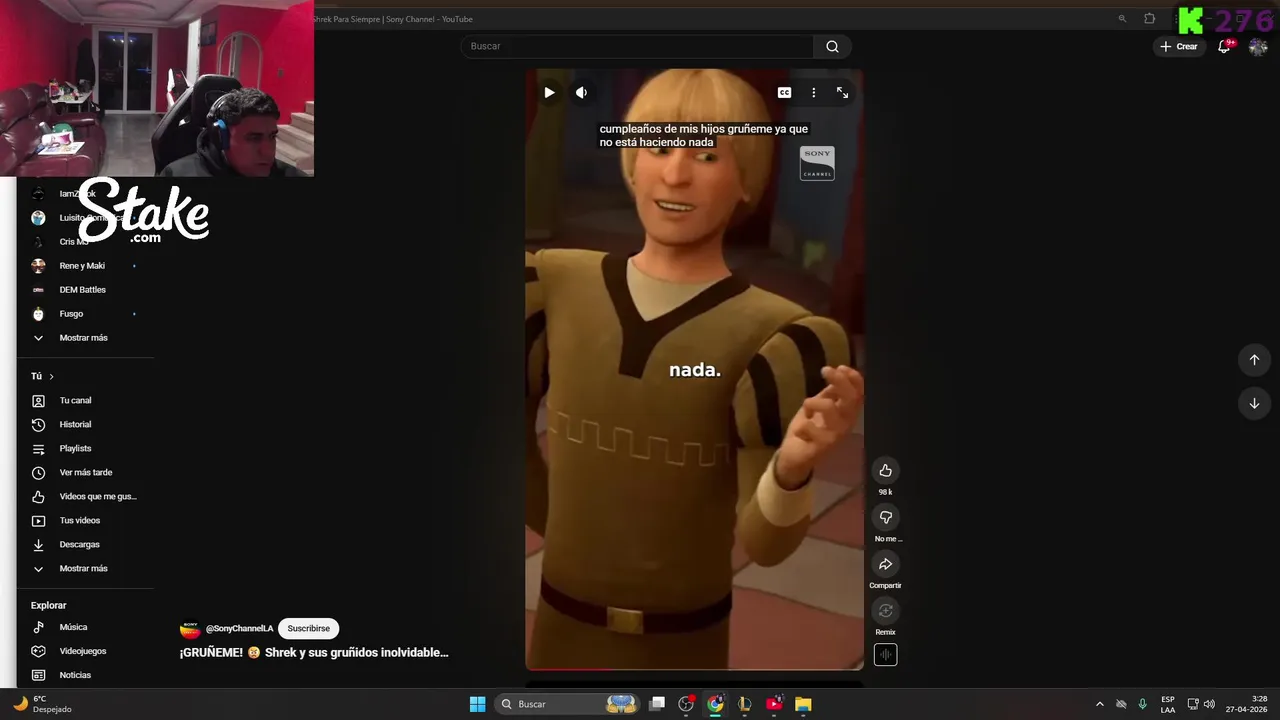Open the @SonyChannelLA channel link
The image size is (1280, 720).
point(239,628)
